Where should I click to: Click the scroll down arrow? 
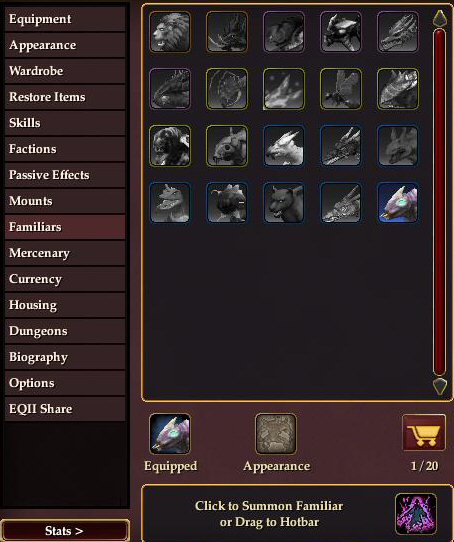(440, 386)
